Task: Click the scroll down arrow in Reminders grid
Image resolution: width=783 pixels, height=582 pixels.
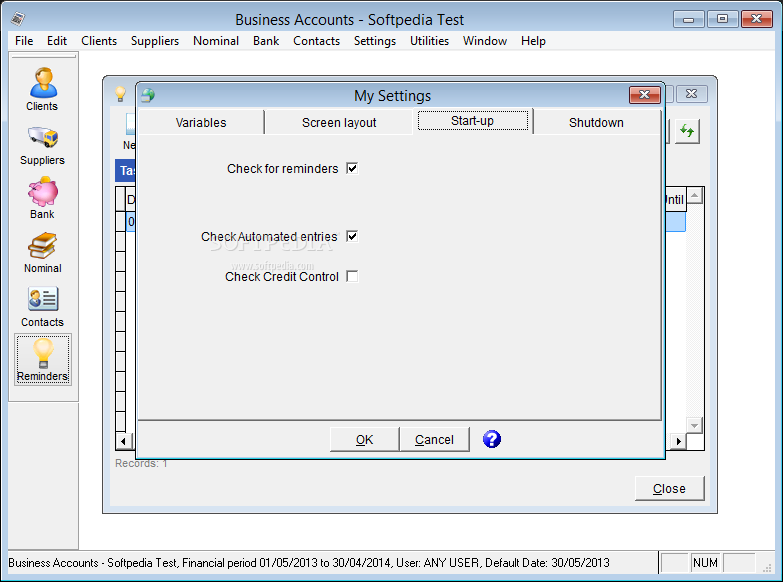Action: click(x=695, y=425)
